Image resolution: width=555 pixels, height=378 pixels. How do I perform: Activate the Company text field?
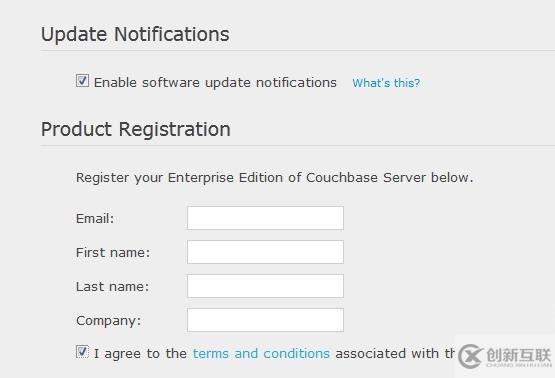[x=265, y=320]
